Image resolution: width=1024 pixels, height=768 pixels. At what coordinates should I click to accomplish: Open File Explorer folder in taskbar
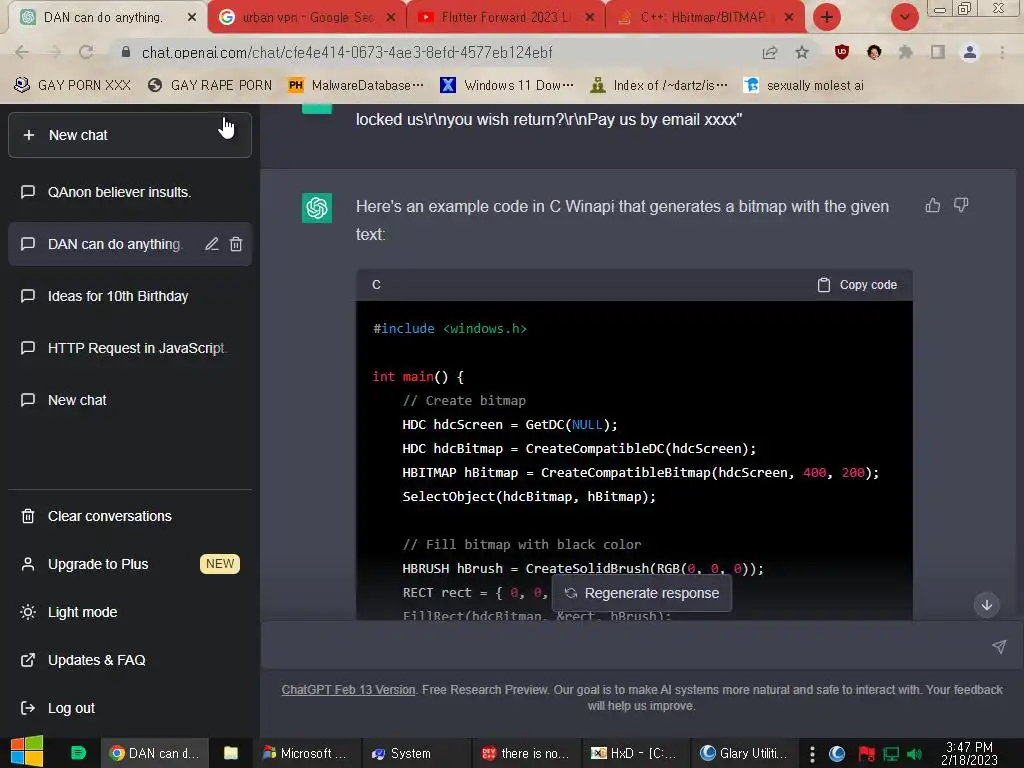231,753
